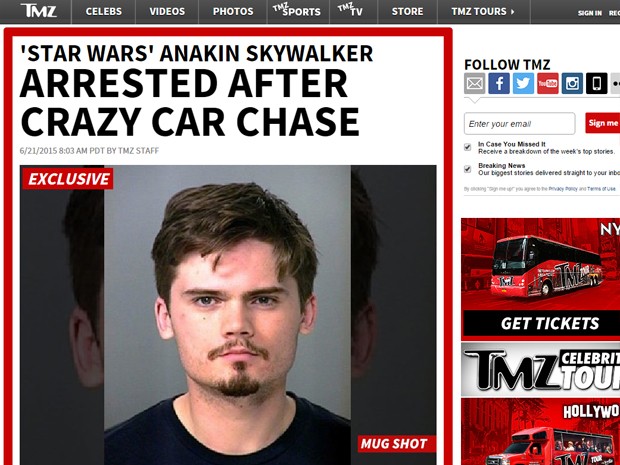Screen dimensions: 620x465
Task: Click the mobile phone app icon
Action: click(596, 83)
